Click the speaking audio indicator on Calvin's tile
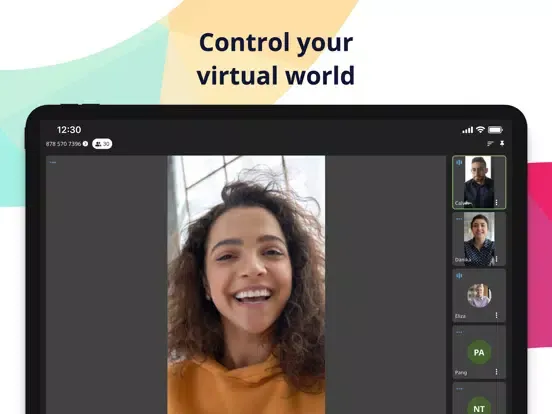 [459, 162]
